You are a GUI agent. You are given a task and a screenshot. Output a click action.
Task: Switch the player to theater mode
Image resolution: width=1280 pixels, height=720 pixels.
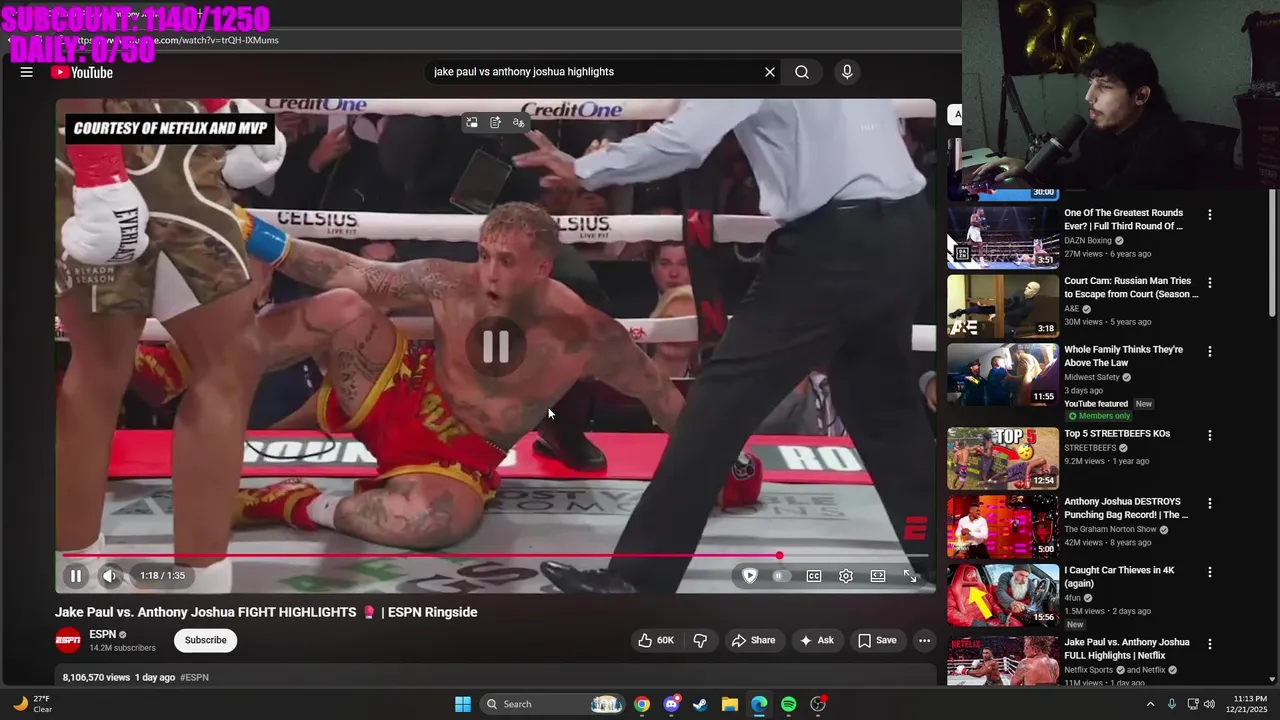pyautogui.click(x=878, y=576)
